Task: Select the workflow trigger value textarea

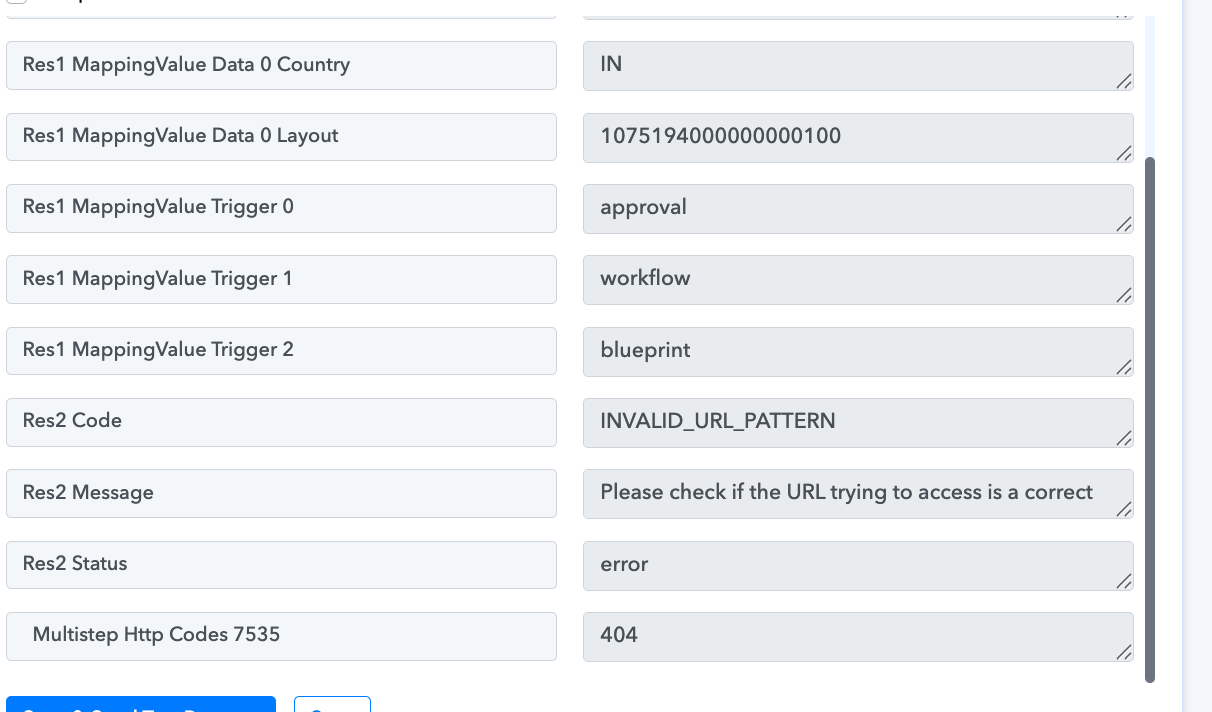Action: point(857,279)
